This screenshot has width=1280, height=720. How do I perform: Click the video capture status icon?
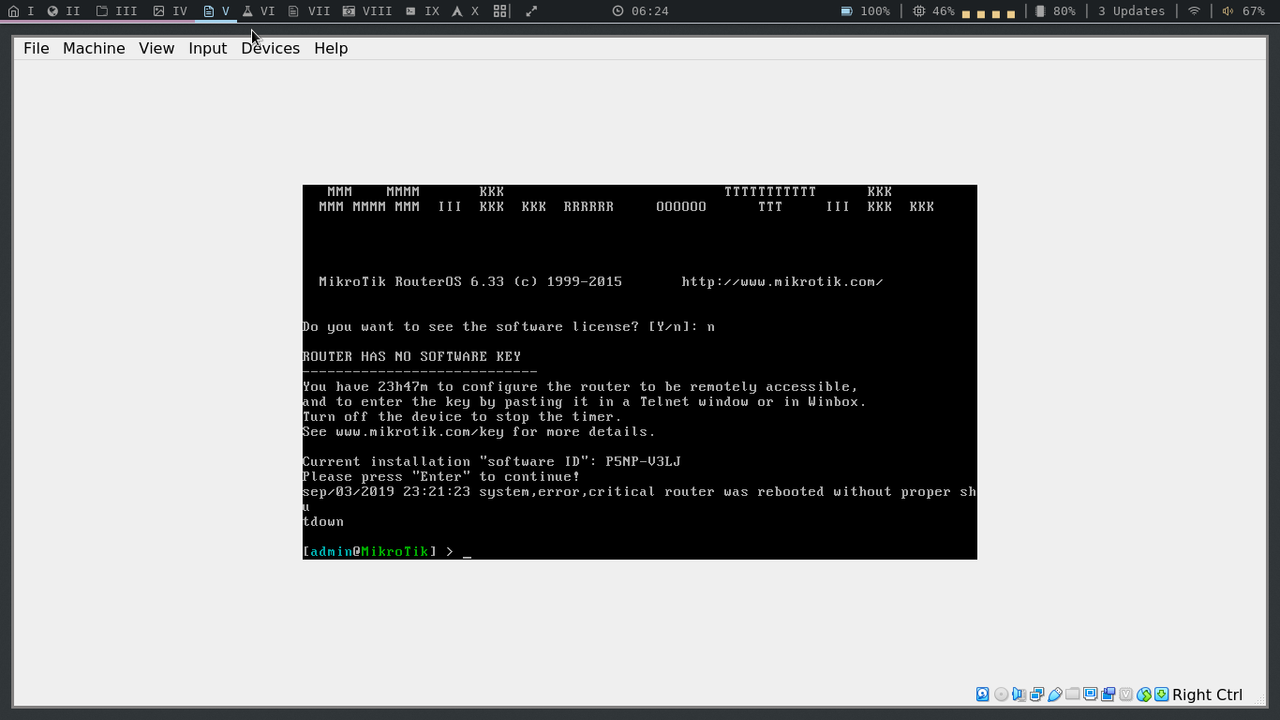pyautogui.click(x=1108, y=694)
